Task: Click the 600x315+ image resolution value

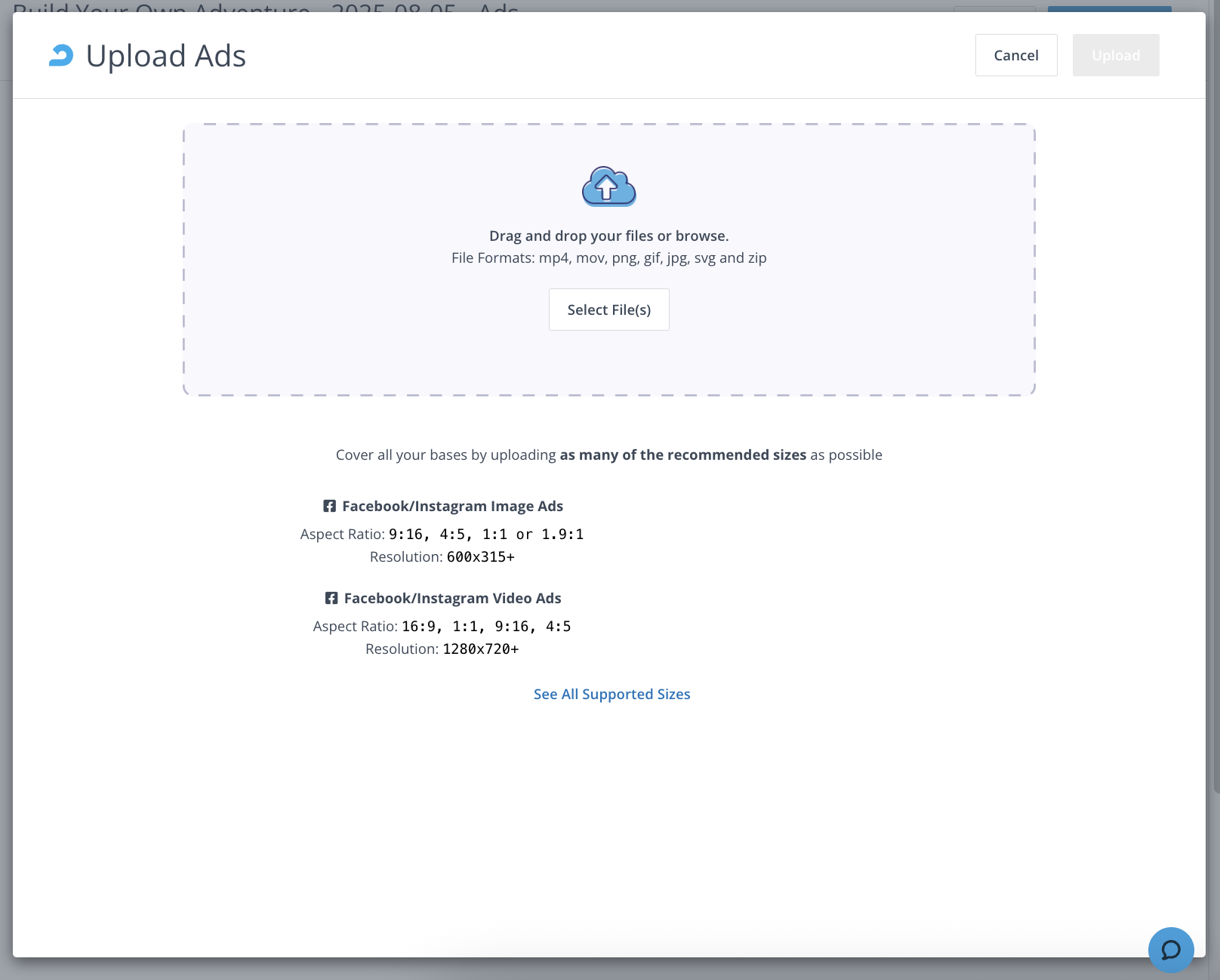Action: click(x=480, y=557)
